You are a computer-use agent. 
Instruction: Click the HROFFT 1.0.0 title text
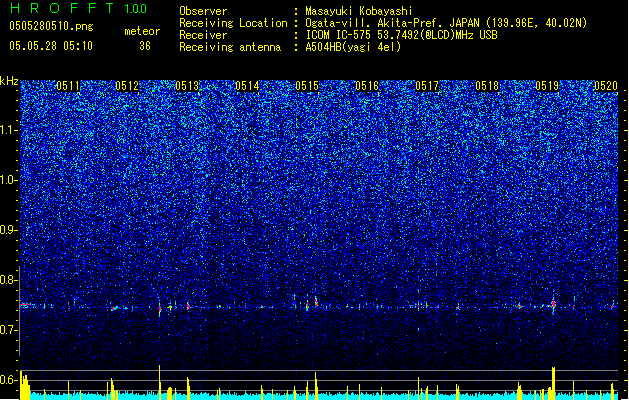(78, 8)
